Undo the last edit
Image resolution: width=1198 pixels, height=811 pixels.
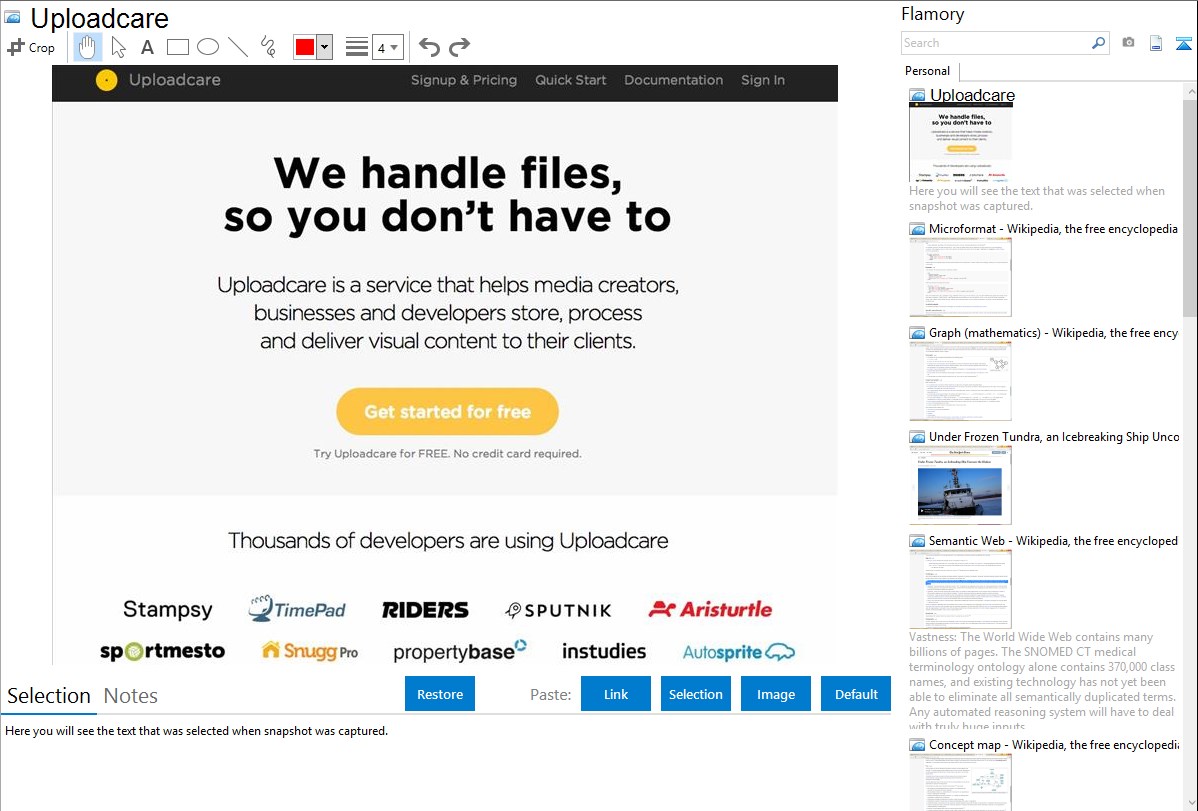pyautogui.click(x=429, y=47)
